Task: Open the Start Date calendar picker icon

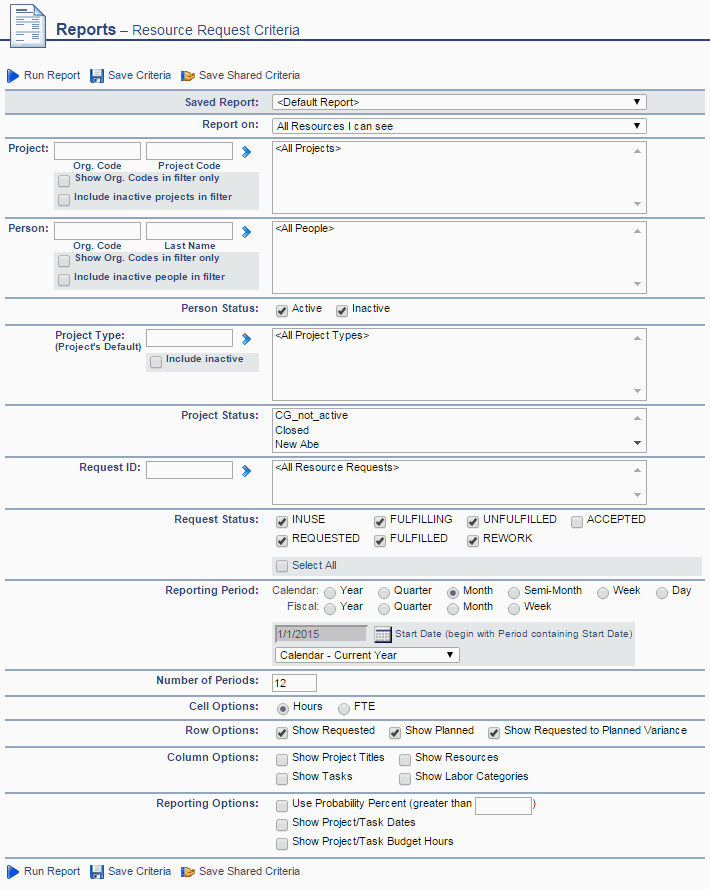Action: click(383, 634)
